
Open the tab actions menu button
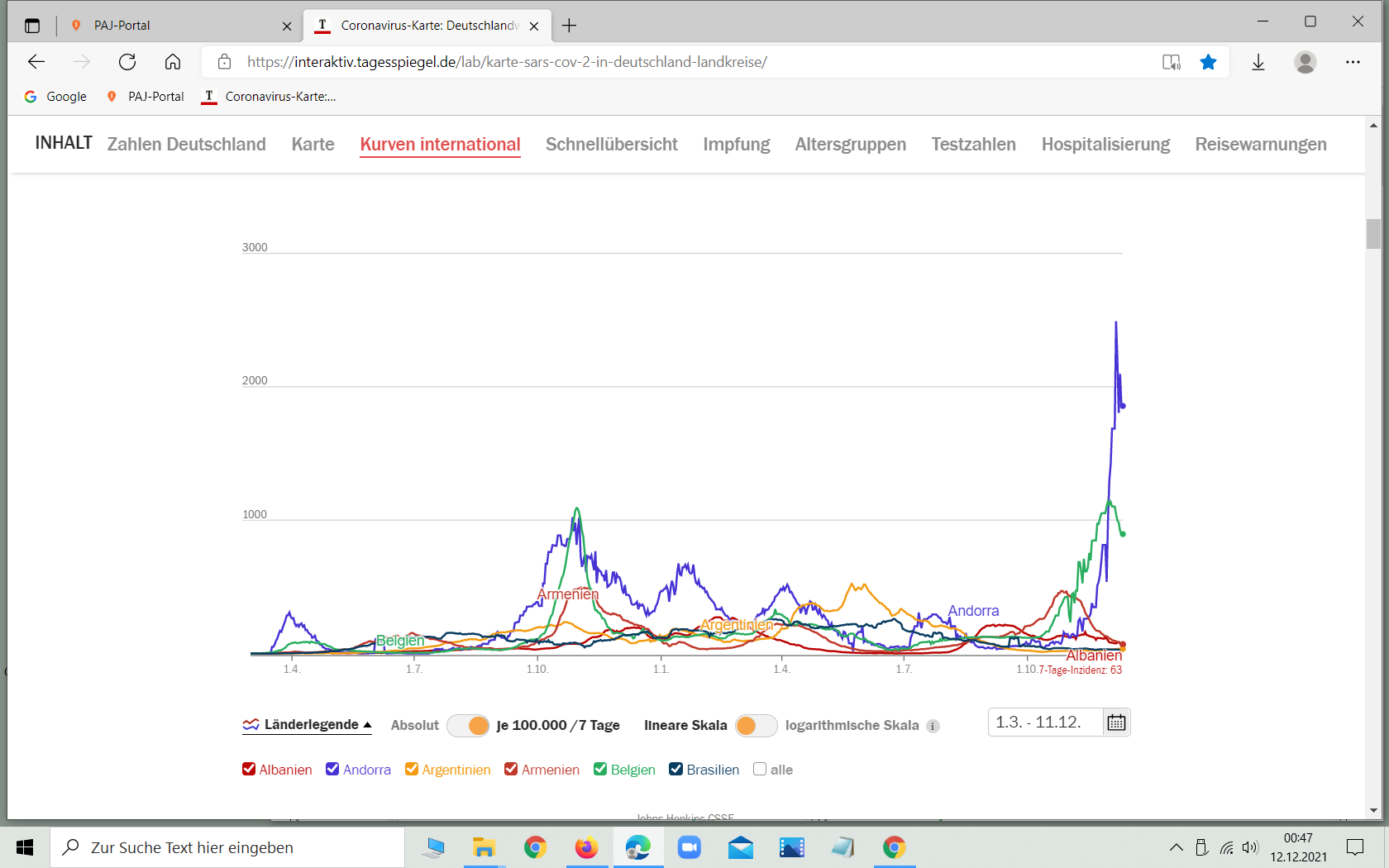32,26
